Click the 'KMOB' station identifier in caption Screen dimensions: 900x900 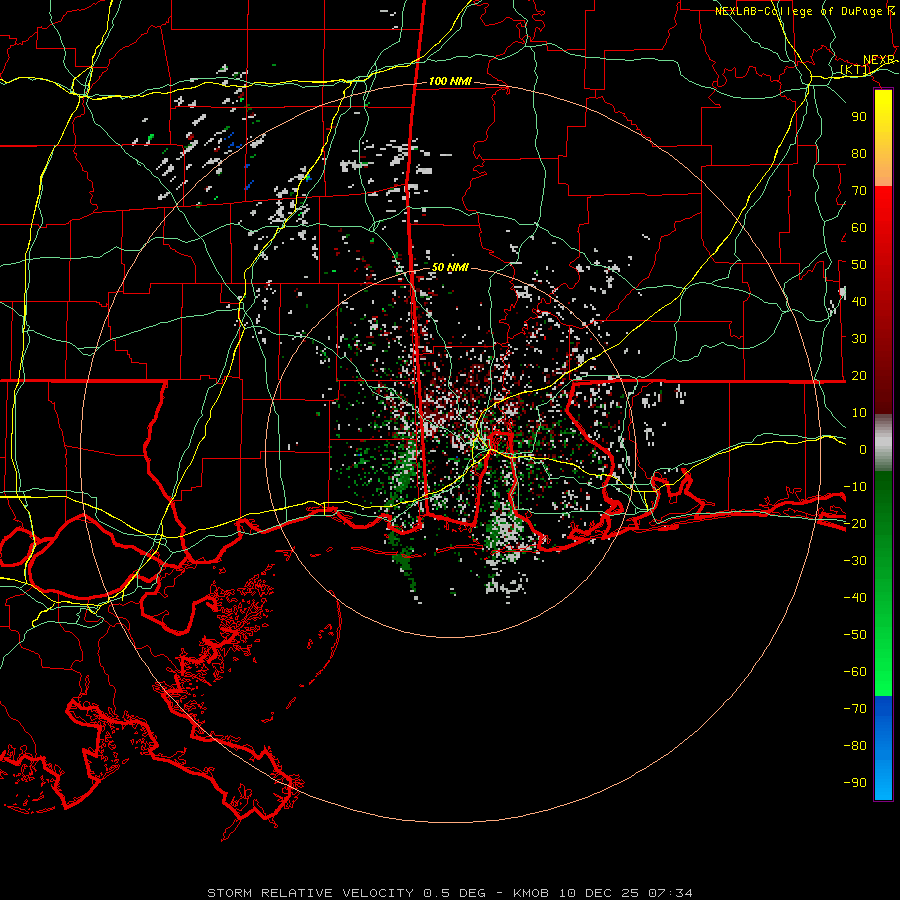(531, 893)
